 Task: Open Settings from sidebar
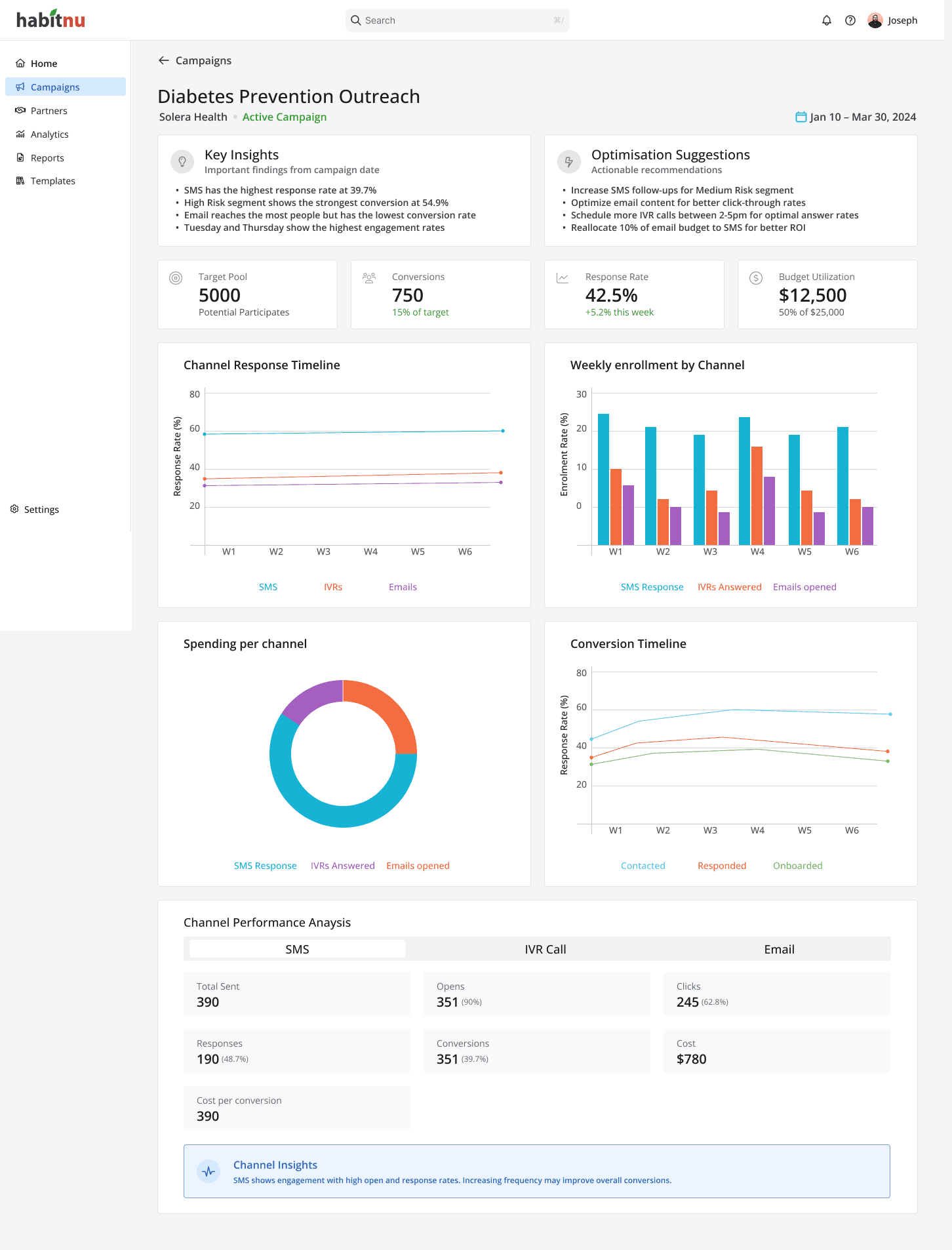35,510
